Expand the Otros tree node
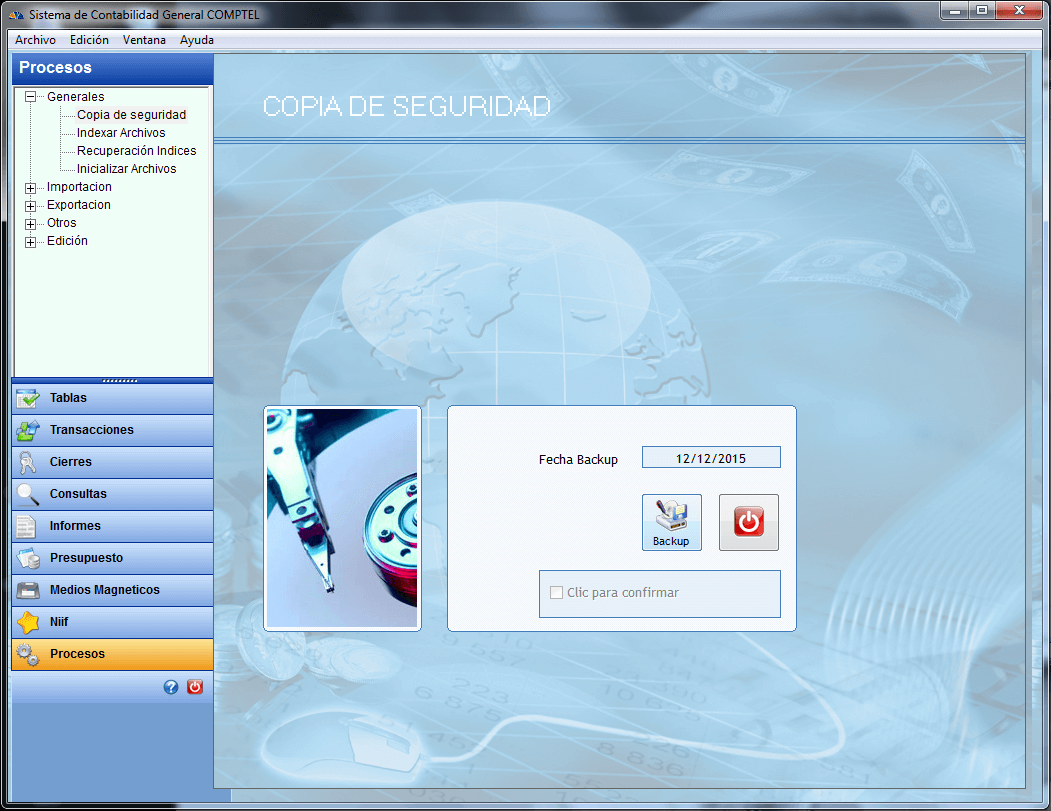Image resolution: width=1051 pixels, height=811 pixels. click(30, 225)
